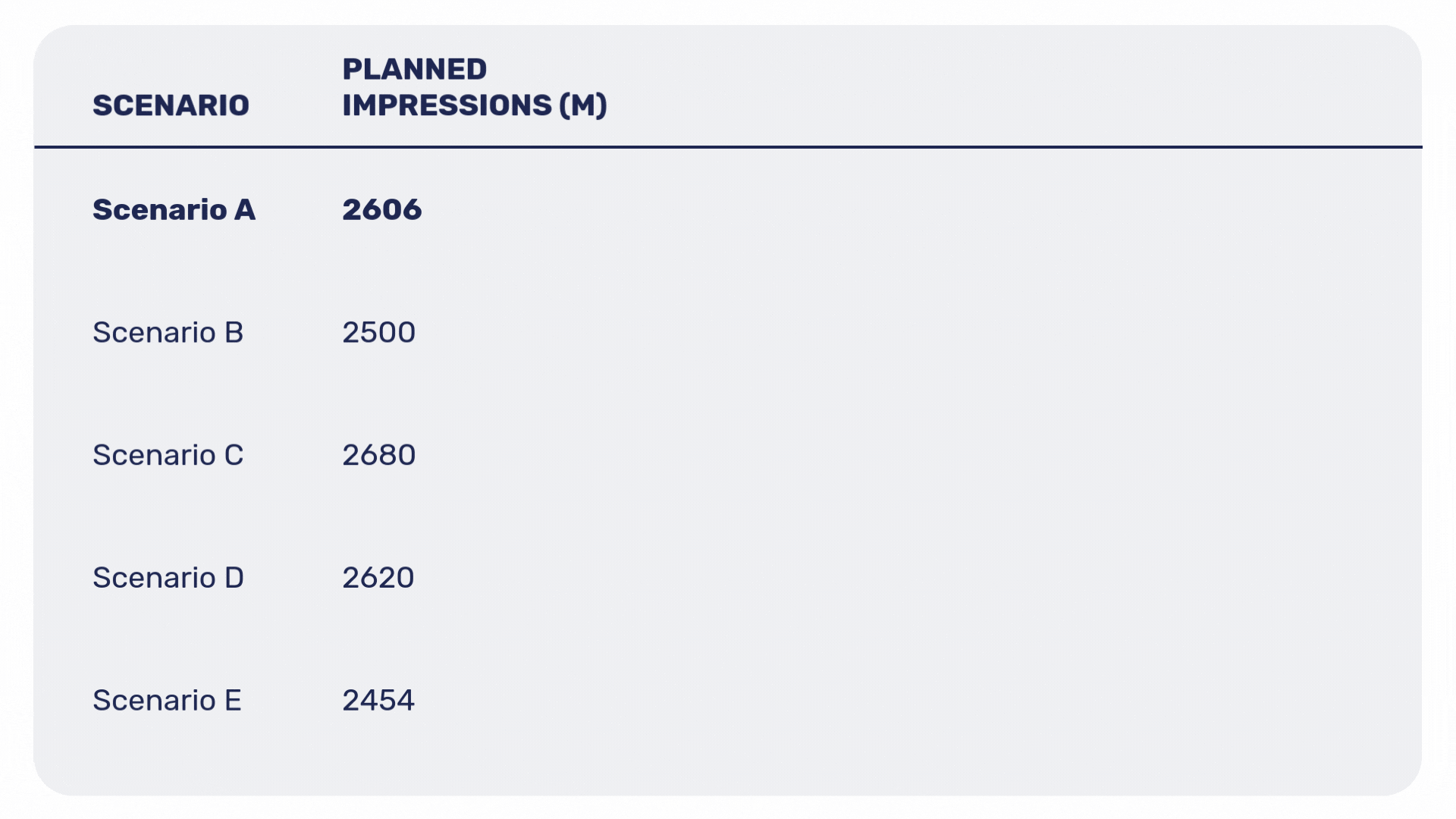Screen dimensions: 1456x819
Task: Click the highlighted value 2606
Action: [x=381, y=210]
